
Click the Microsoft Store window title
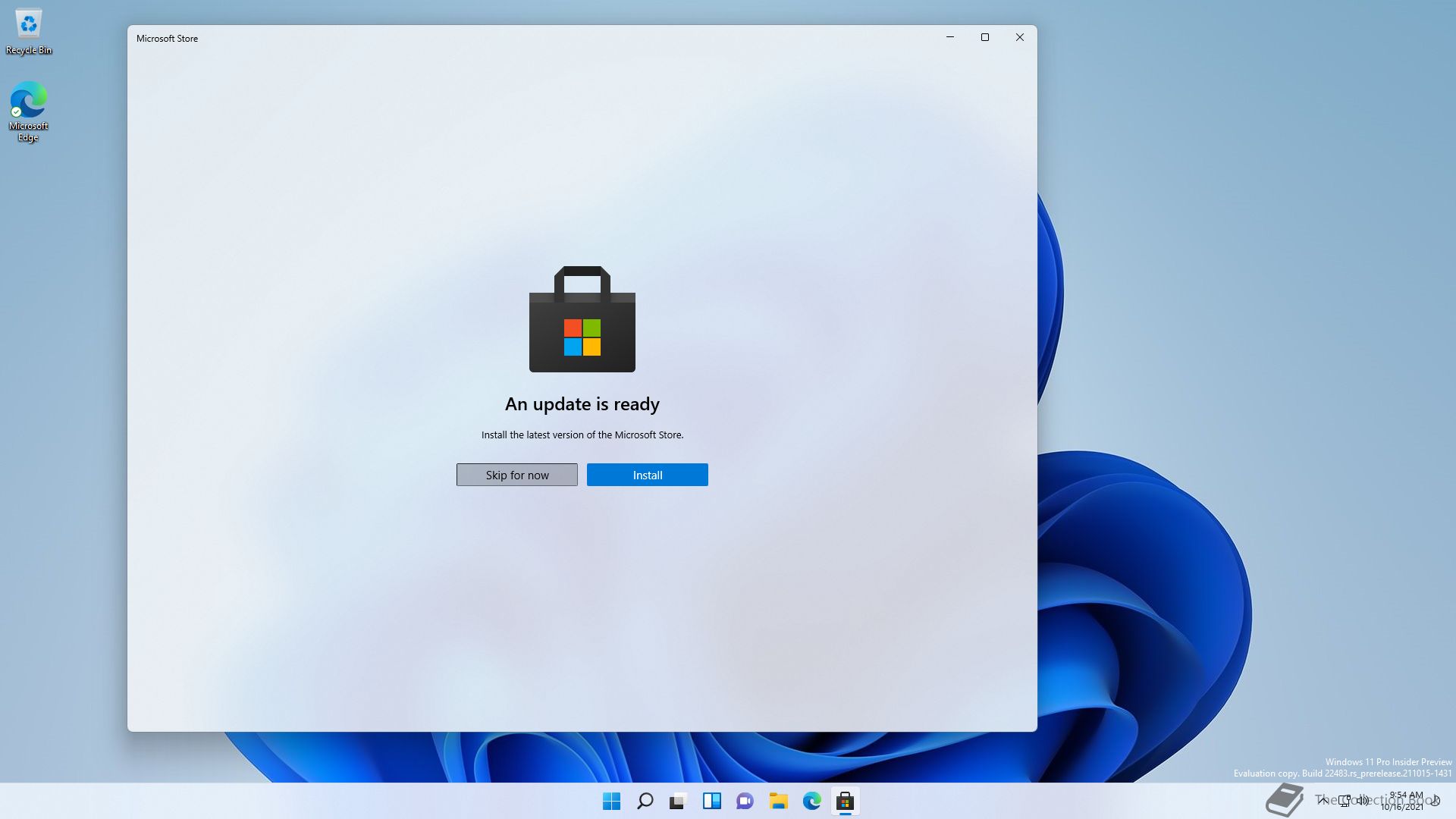tap(167, 38)
